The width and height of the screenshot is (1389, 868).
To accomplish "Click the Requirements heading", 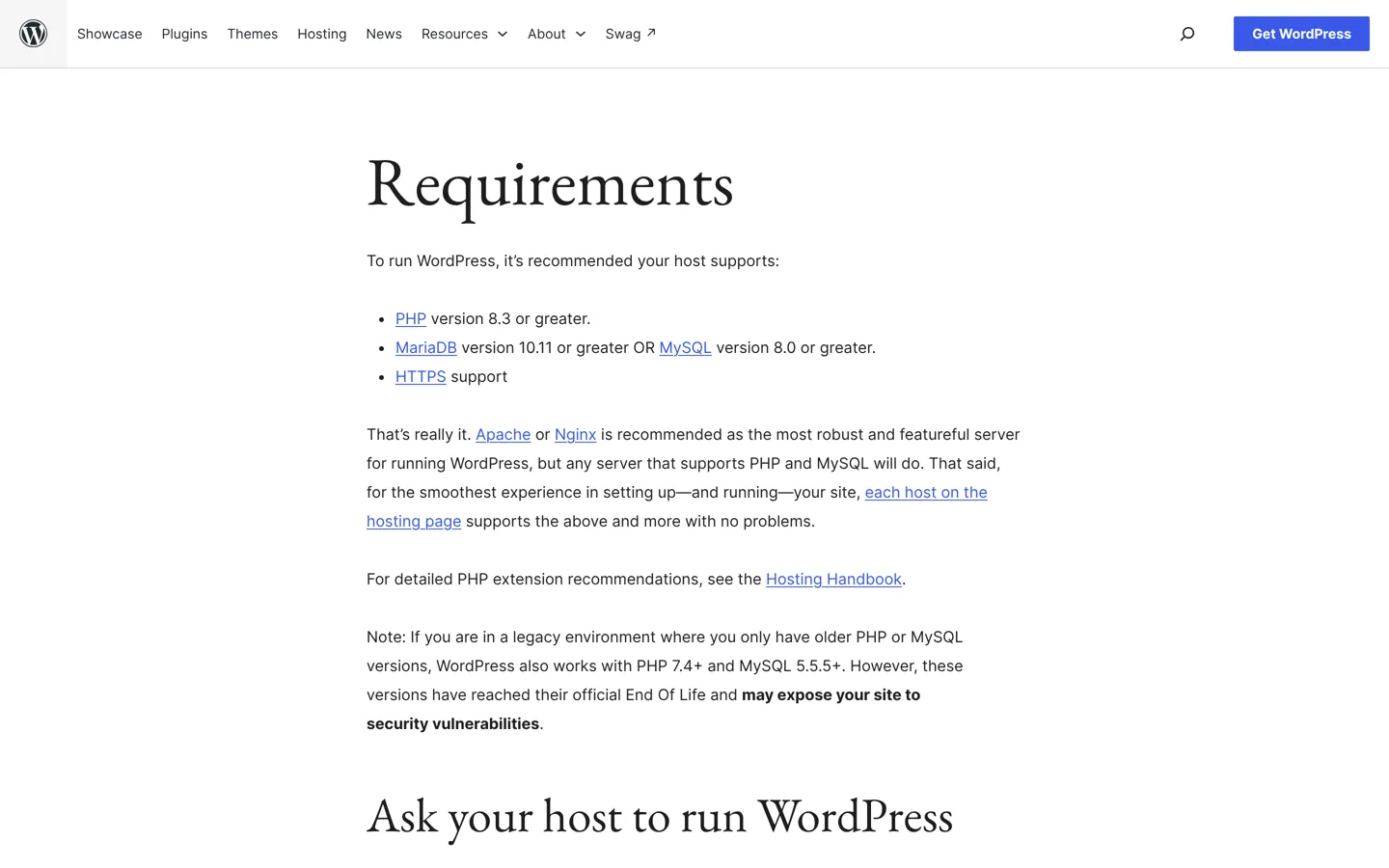I will click(550, 184).
